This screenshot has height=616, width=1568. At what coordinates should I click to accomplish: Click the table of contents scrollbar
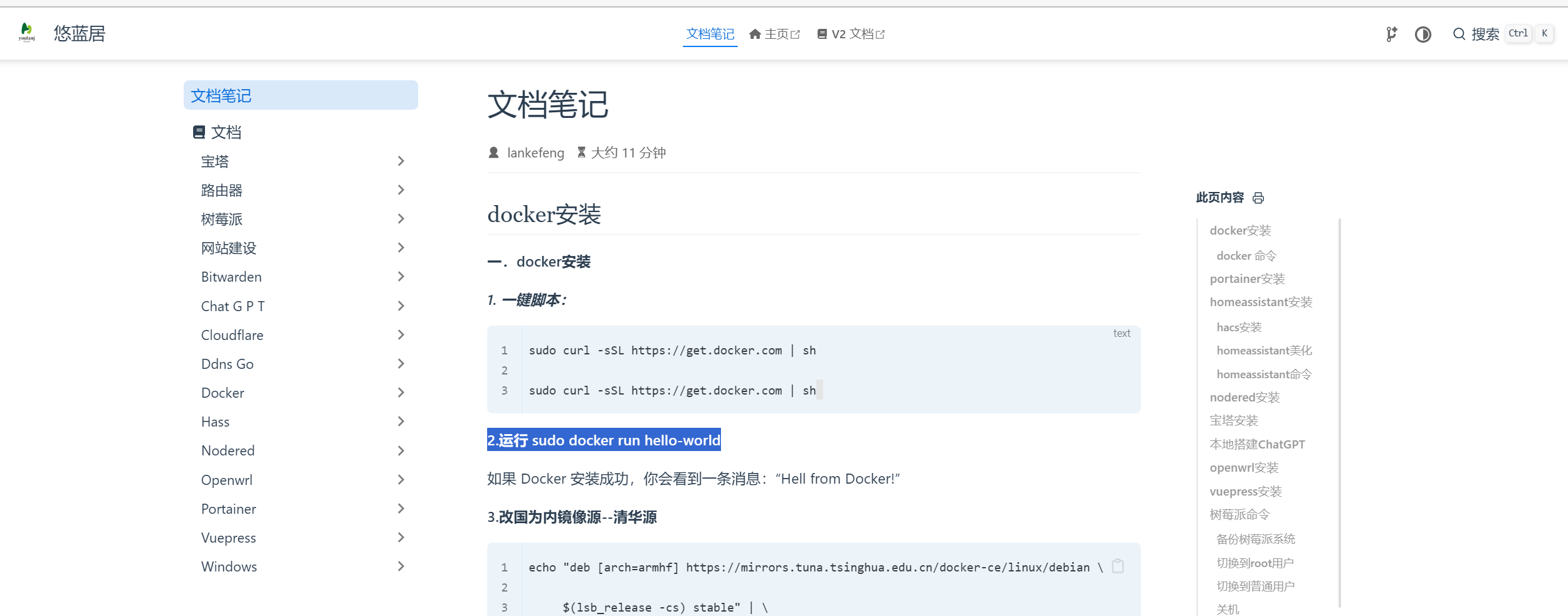click(x=1339, y=412)
